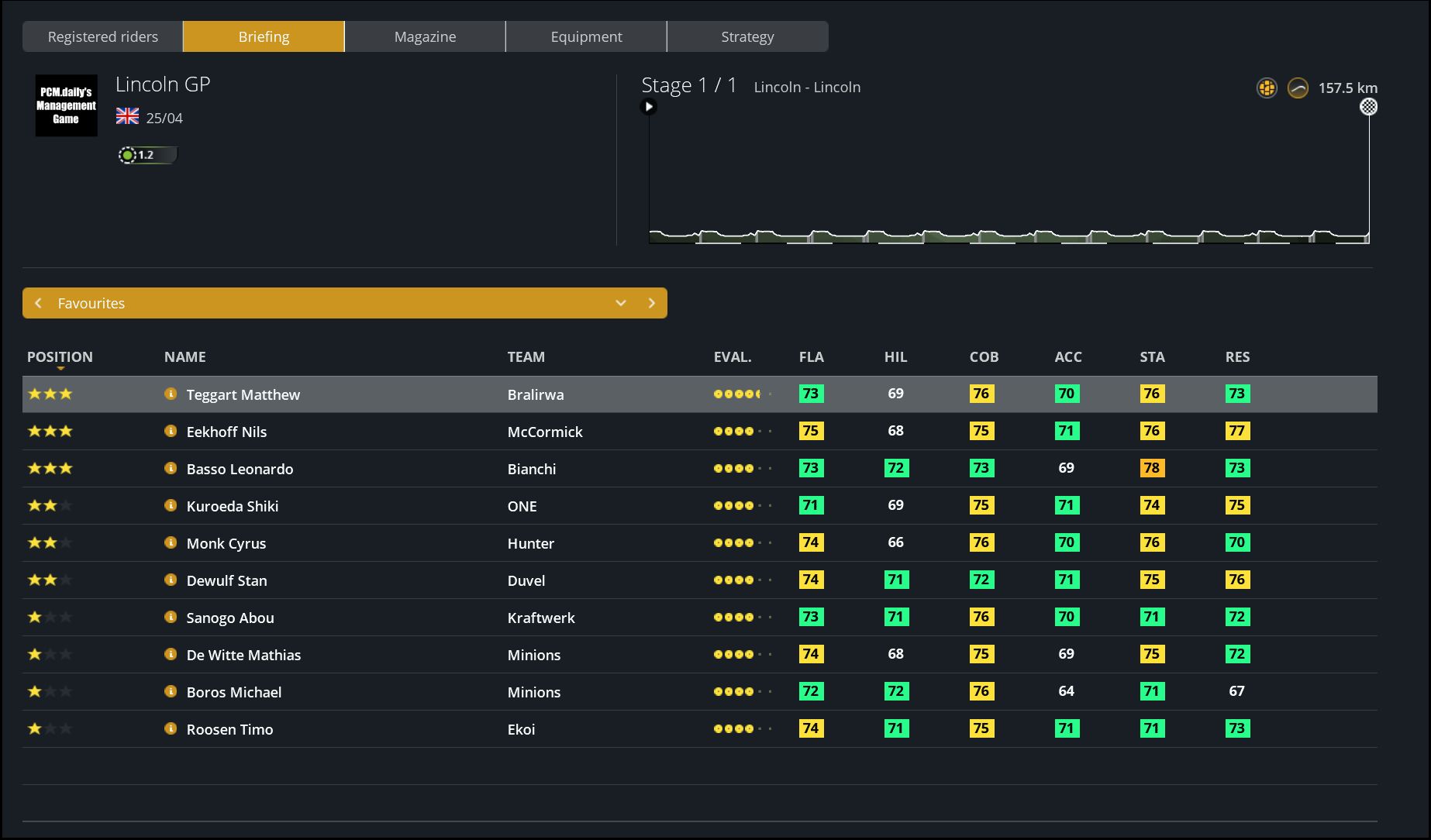Click info icon next to Roosen Timo
1431x840 pixels.
(x=171, y=728)
